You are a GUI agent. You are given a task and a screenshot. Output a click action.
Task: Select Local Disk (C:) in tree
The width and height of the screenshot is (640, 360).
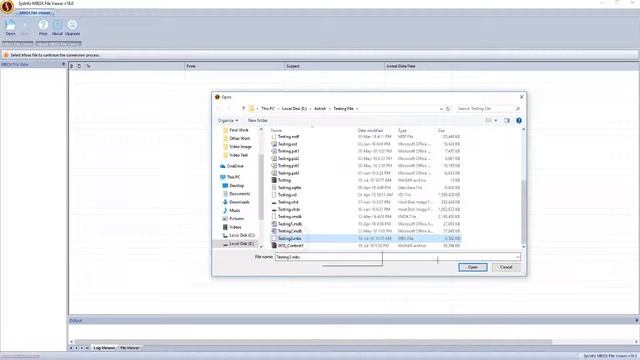pos(242,236)
